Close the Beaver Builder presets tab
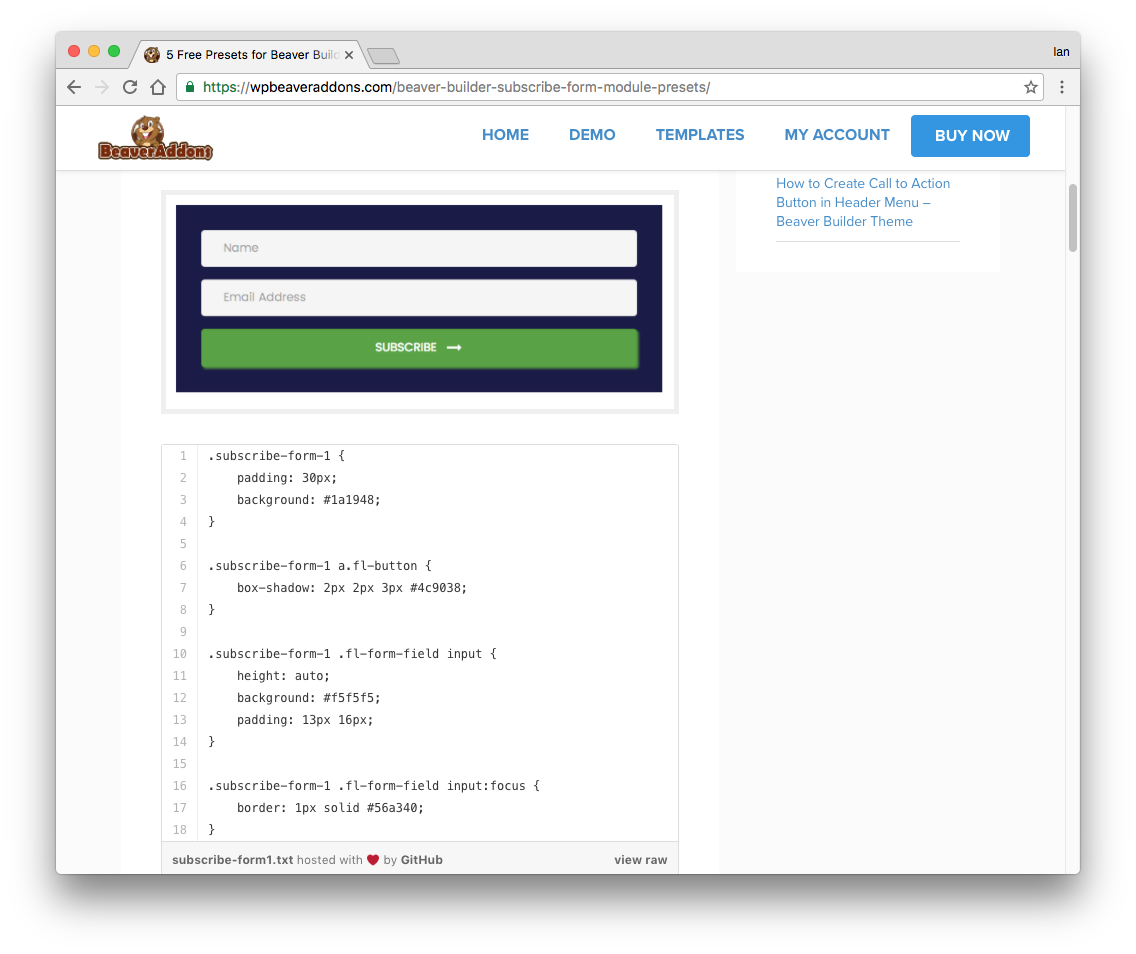Screen dimensions: 1136x954 tap(348, 55)
